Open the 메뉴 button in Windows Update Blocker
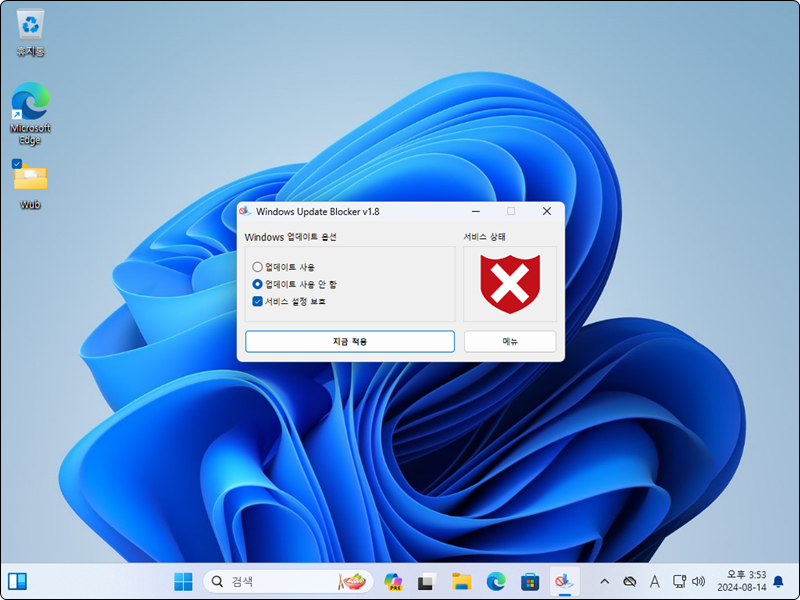The height and width of the screenshot is (600, 800). 509,341
